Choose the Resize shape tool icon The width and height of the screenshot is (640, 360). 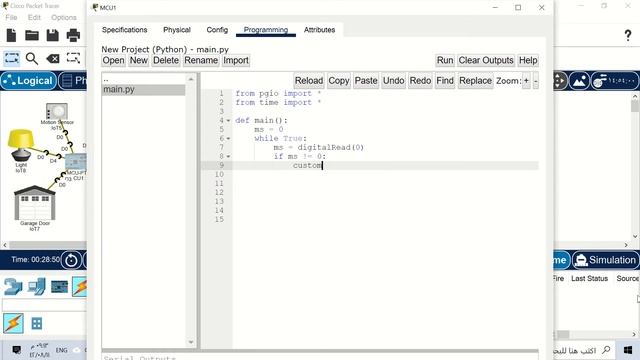73,58
